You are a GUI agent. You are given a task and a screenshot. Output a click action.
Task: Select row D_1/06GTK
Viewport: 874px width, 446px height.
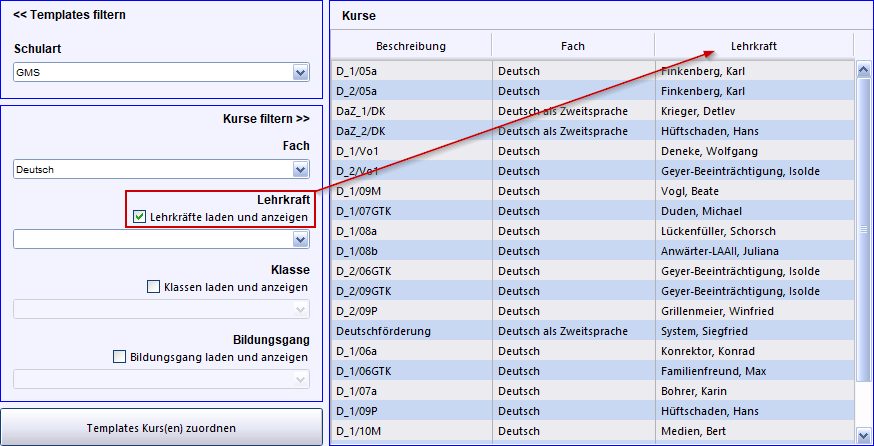pyautogui.click(x=593, y=371)
